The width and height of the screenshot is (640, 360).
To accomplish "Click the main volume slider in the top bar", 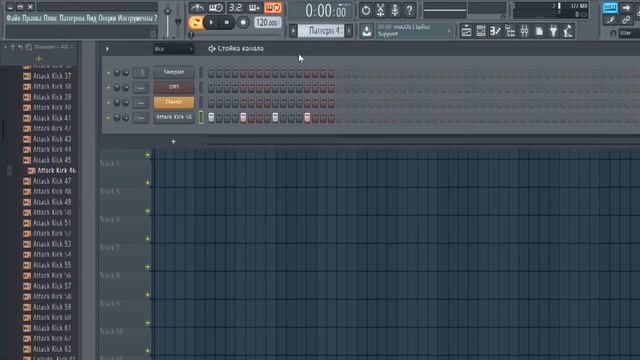I will click(x=168, y=22).
